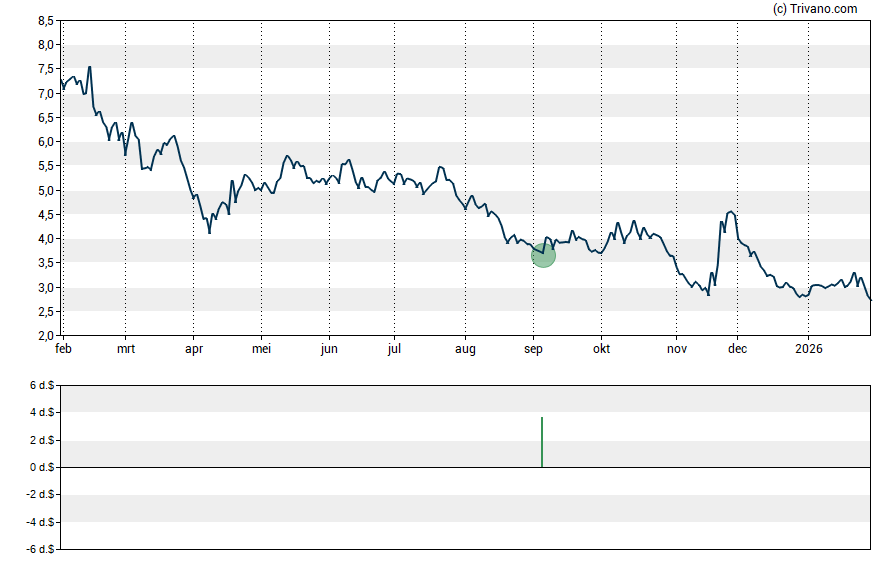Open the Trivano.com copyright link
The width and height of the screenshot is (888, 565).
pos(816,9)
